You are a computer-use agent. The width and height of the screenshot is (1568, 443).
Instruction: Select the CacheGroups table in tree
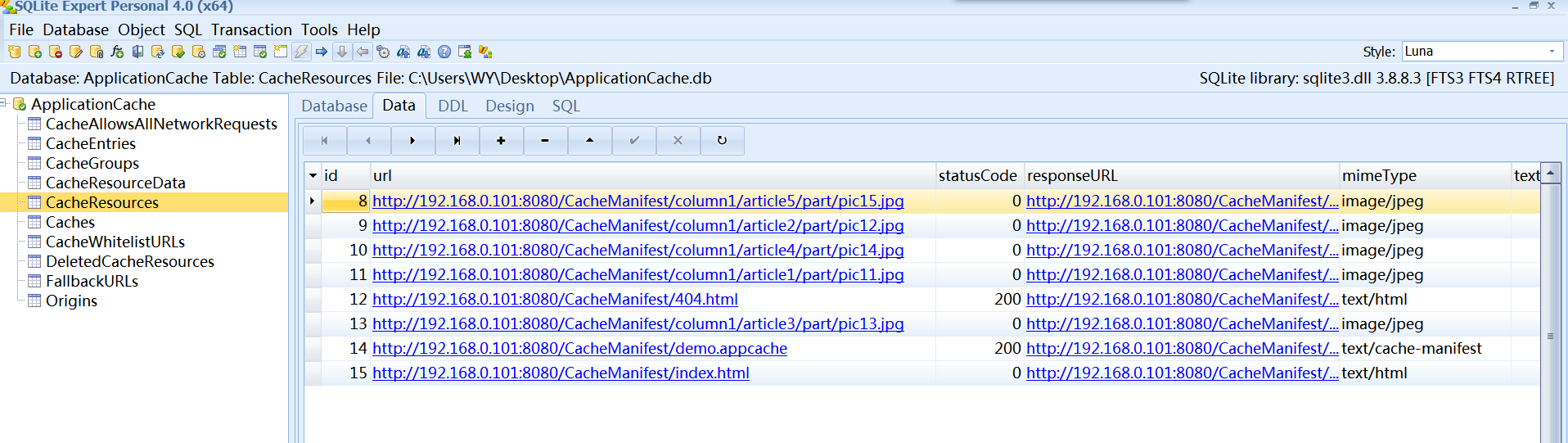[92, 163]
